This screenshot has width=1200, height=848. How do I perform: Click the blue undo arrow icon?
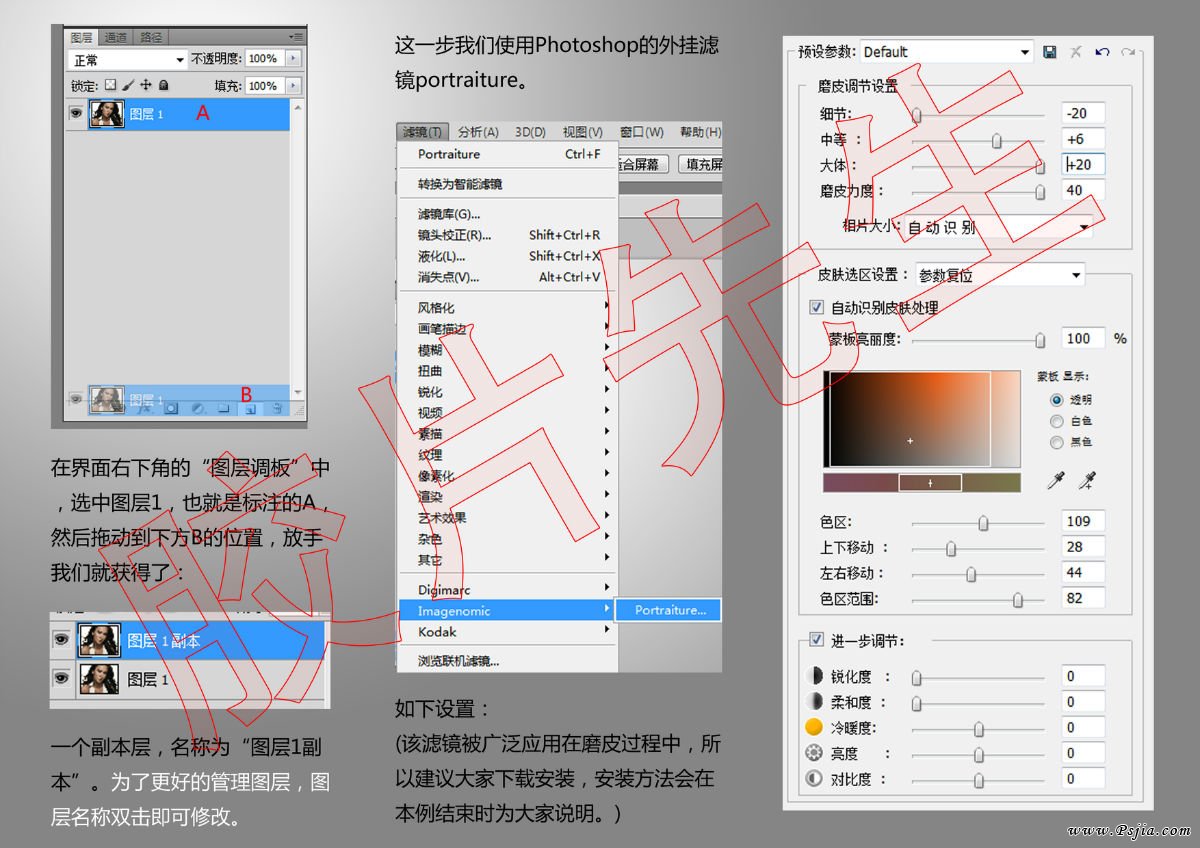(x=1102, y=52)
